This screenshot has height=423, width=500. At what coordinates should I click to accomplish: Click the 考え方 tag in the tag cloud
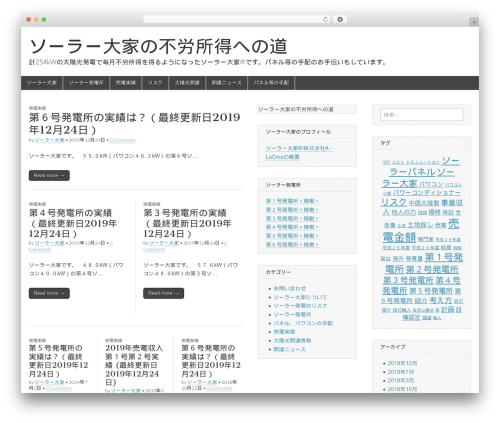point(440,300)
